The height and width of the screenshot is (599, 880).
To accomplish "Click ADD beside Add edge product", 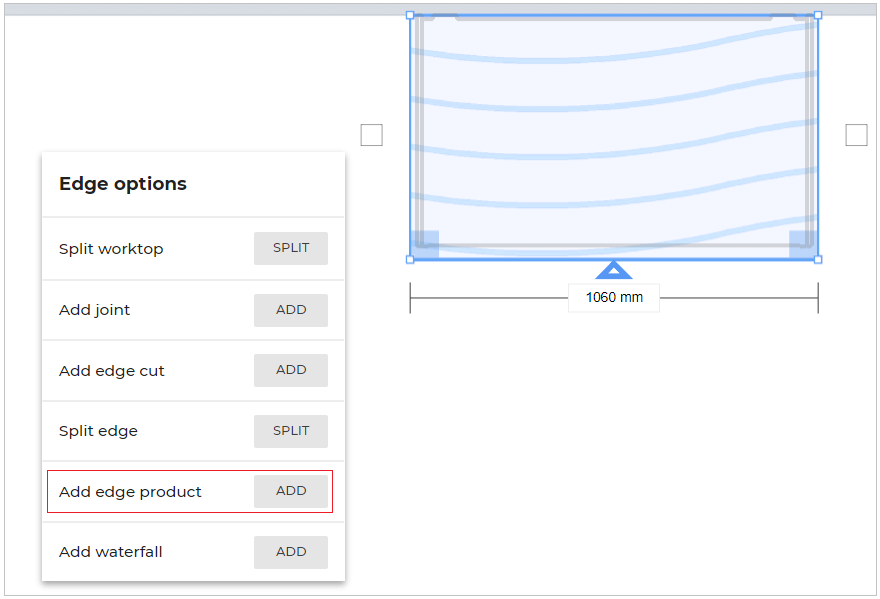I will tap(291, 491).
